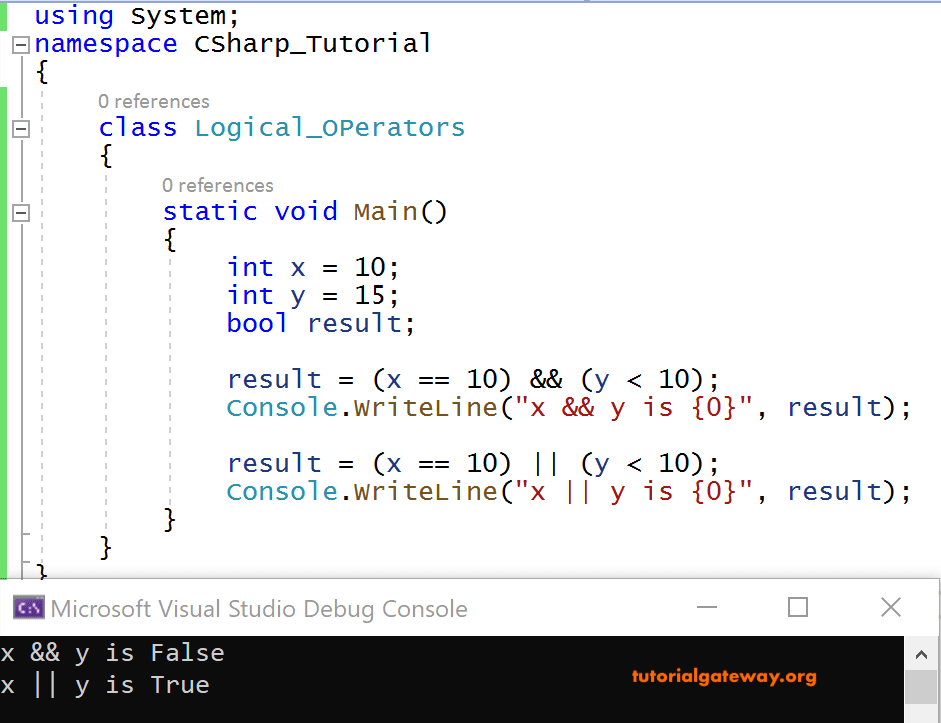Viewport: 941px width, 723px height.
Task: Collapse the Logical_OPerators class region
Action: click(21, 128)
